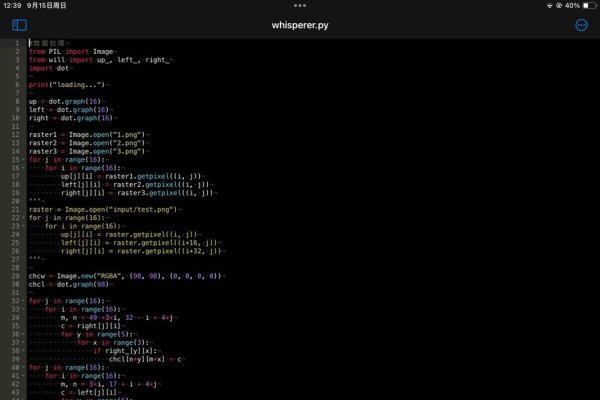Tap the multitasking three-dots indicator
600x400 pixels.
point(300,5)
